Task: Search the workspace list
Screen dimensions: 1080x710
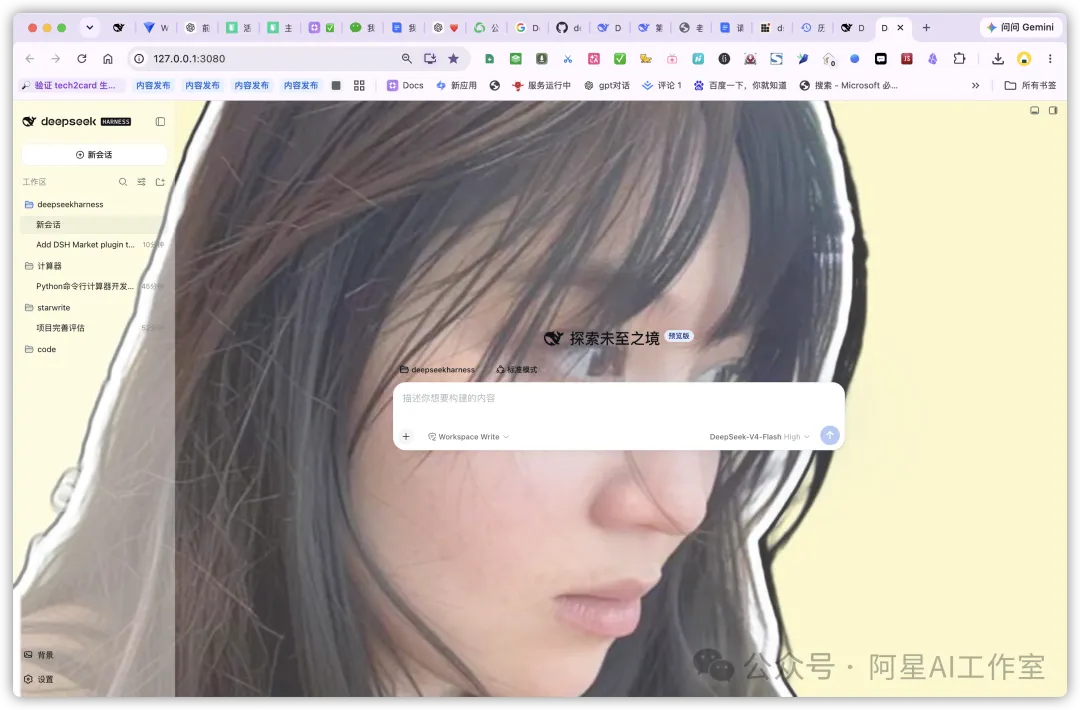Action: pos(123,182)
